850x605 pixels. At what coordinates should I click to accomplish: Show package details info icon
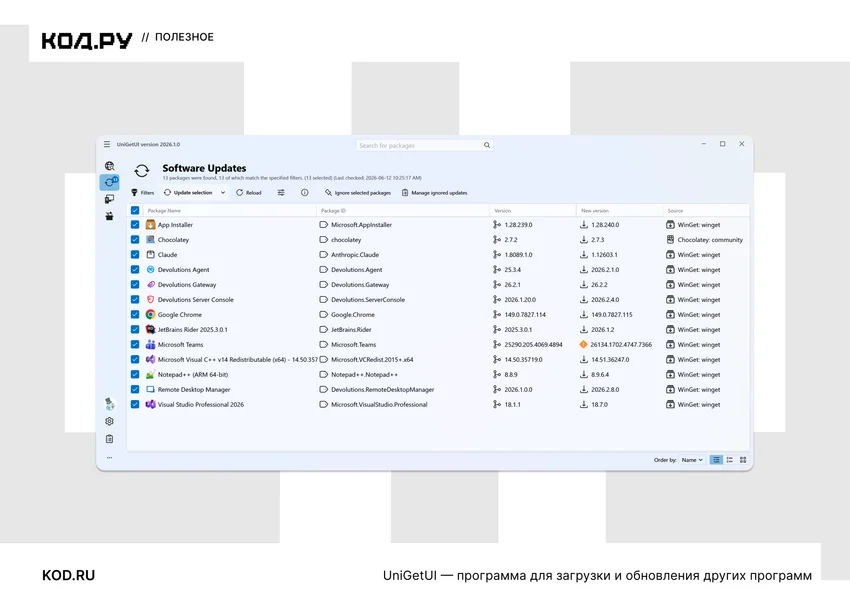tap(305, 192)
